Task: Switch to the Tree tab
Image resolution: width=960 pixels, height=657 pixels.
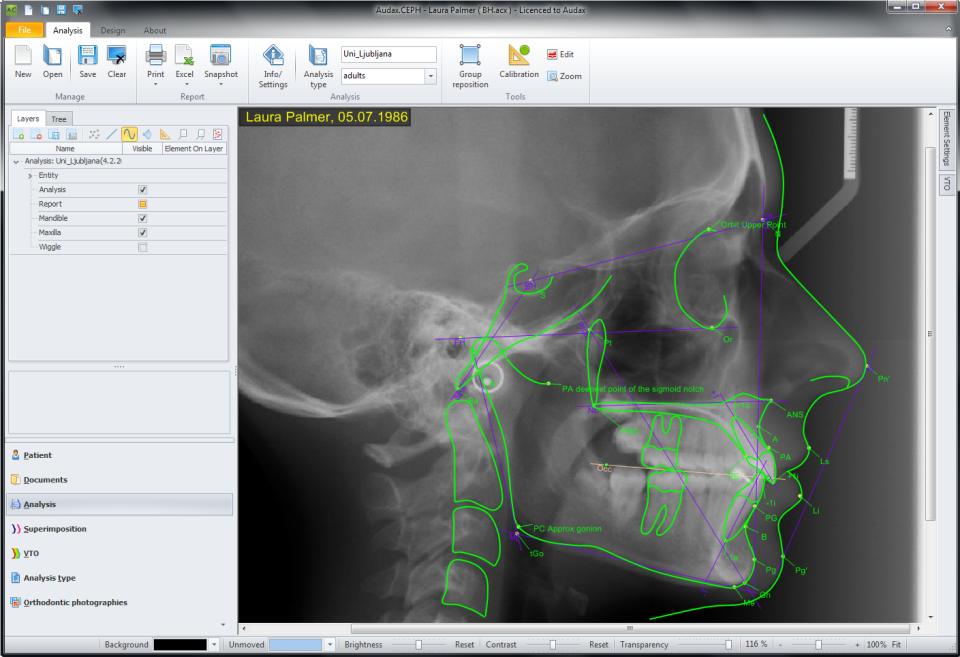Action: [58, 118]
